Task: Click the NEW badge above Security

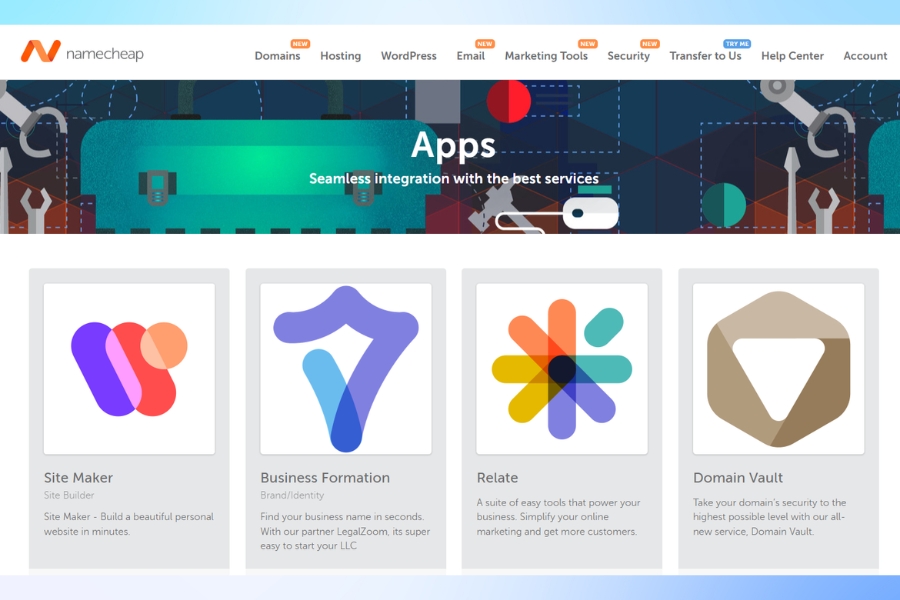Action: pos(649,44)
